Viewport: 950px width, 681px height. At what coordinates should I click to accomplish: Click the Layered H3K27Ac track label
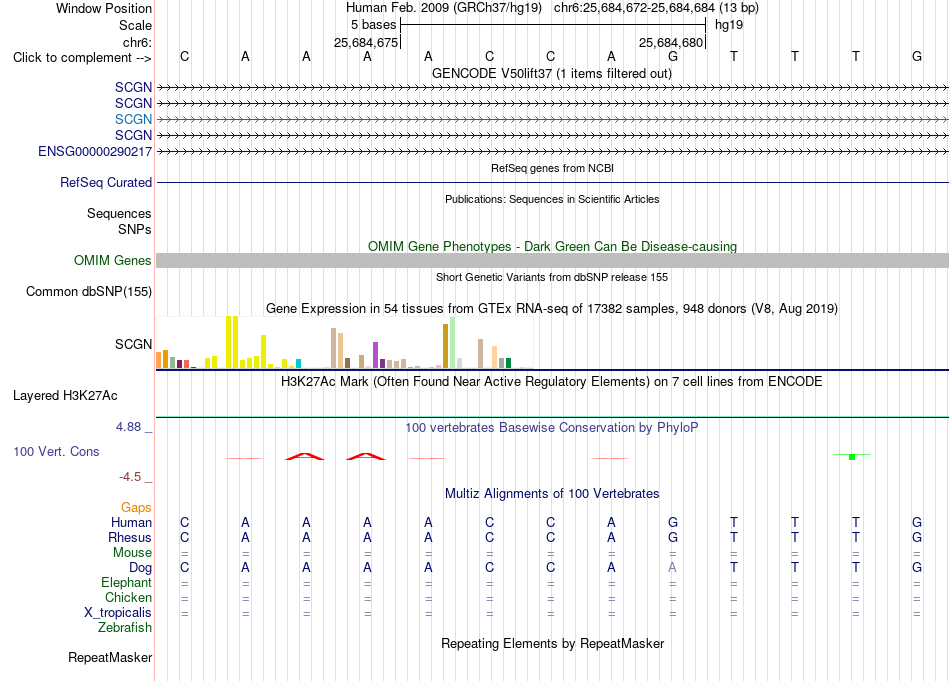coord(65,396)
